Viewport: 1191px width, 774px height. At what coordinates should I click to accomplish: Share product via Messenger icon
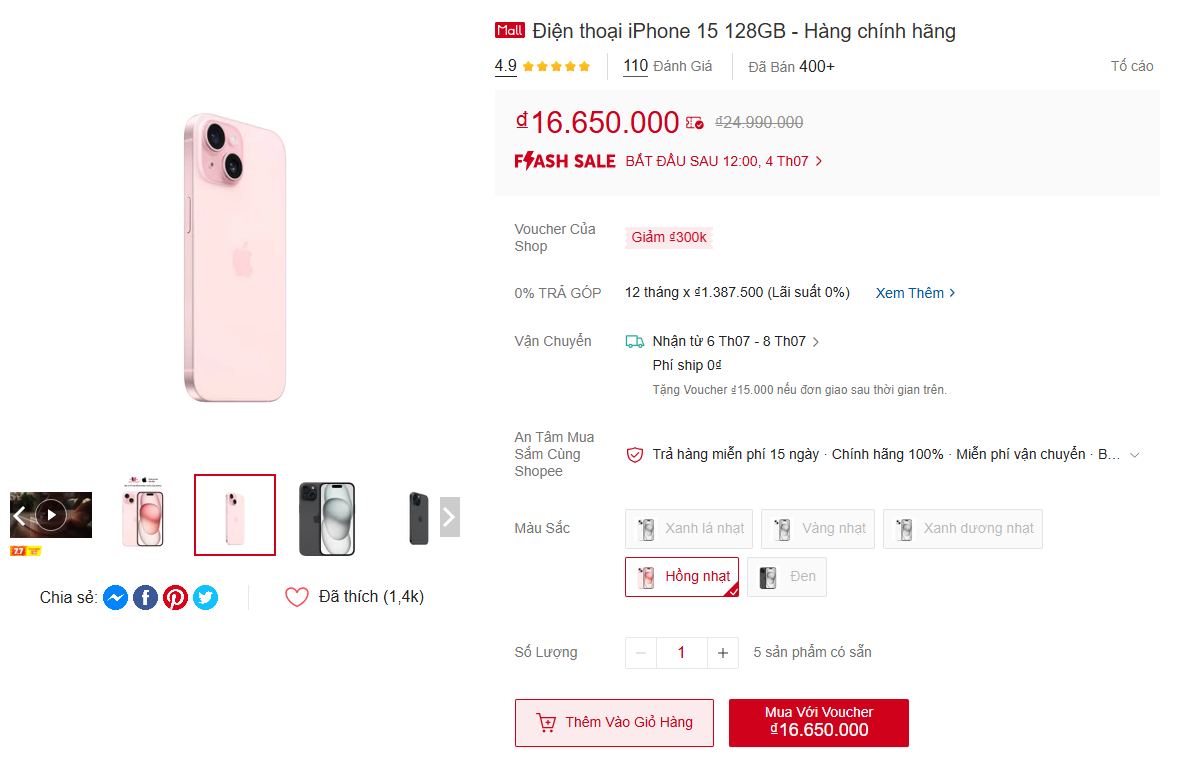click(x=116, y=597)
